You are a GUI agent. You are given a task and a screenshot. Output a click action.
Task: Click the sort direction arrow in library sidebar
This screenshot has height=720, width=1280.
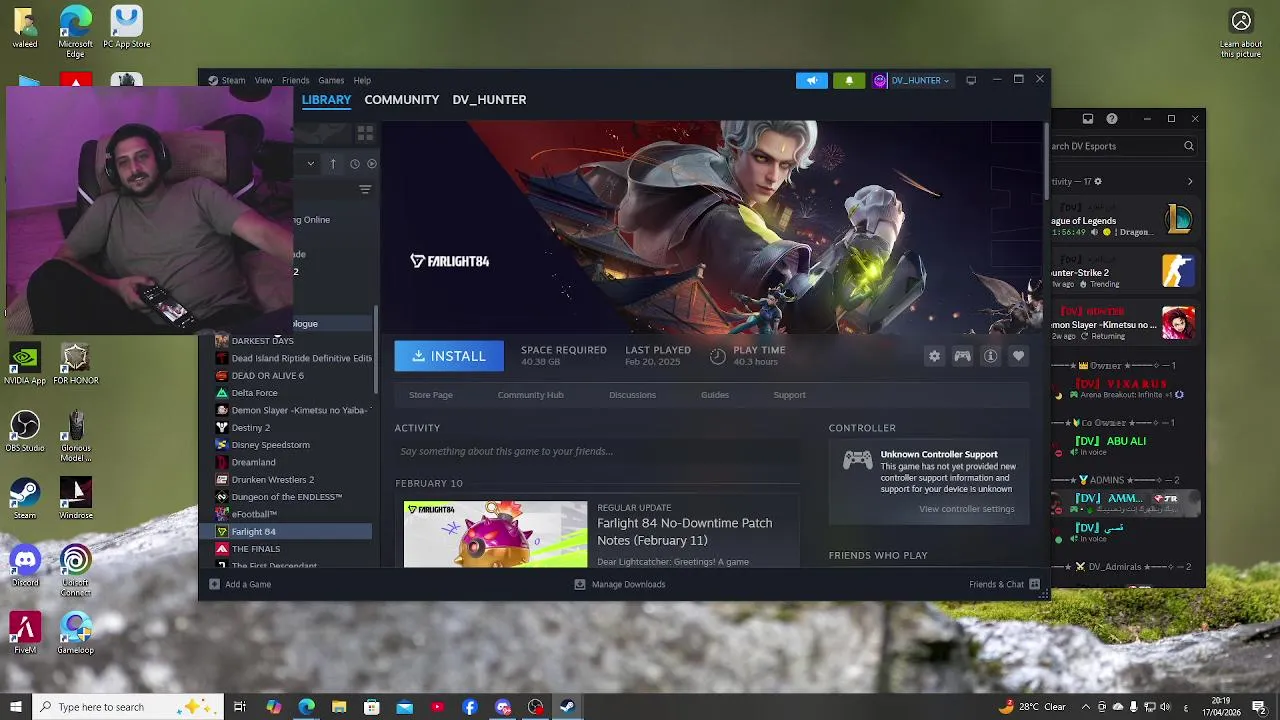pyautogui.click(x=333, y=164)
